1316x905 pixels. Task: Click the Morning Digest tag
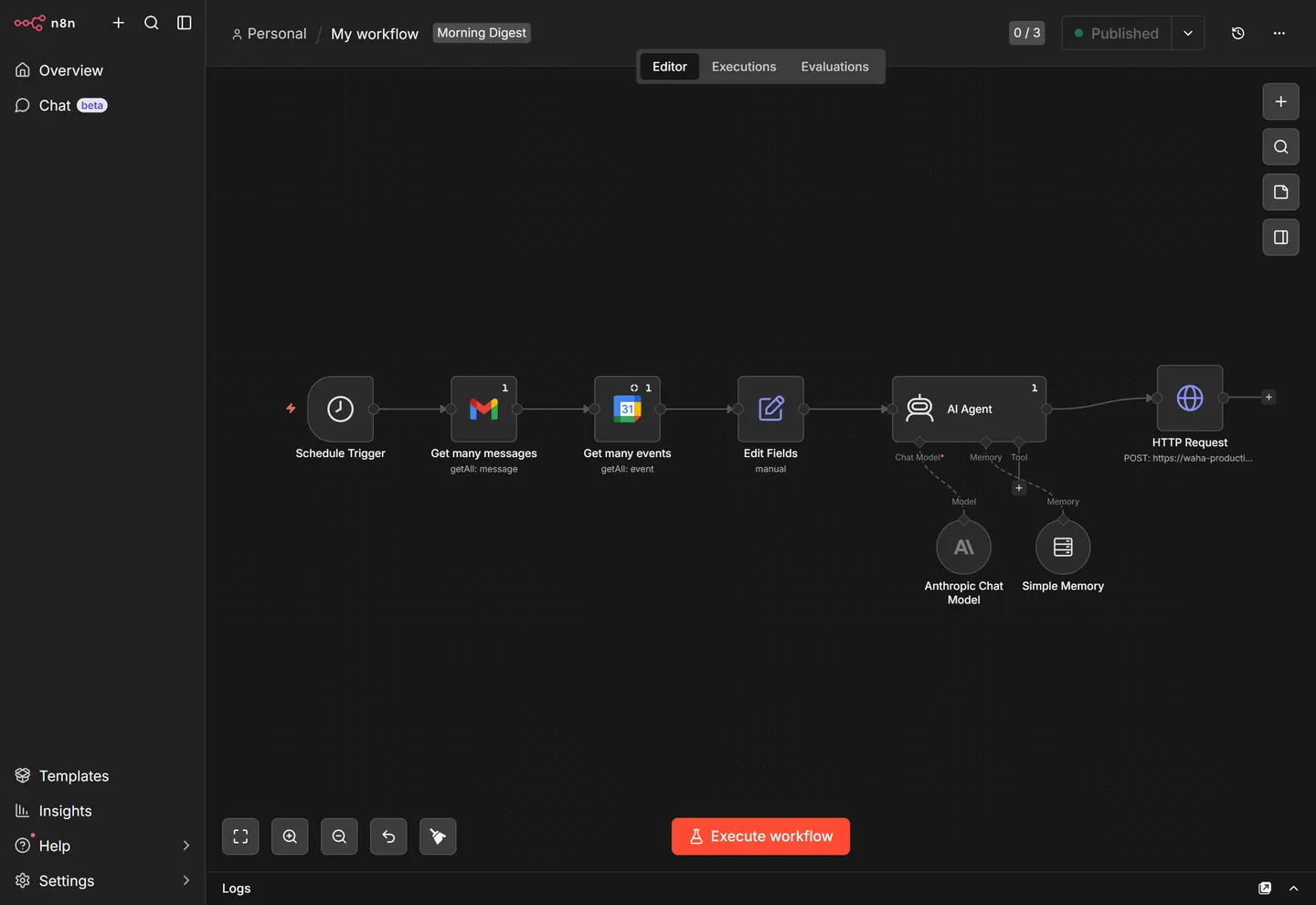click(482, 33)
